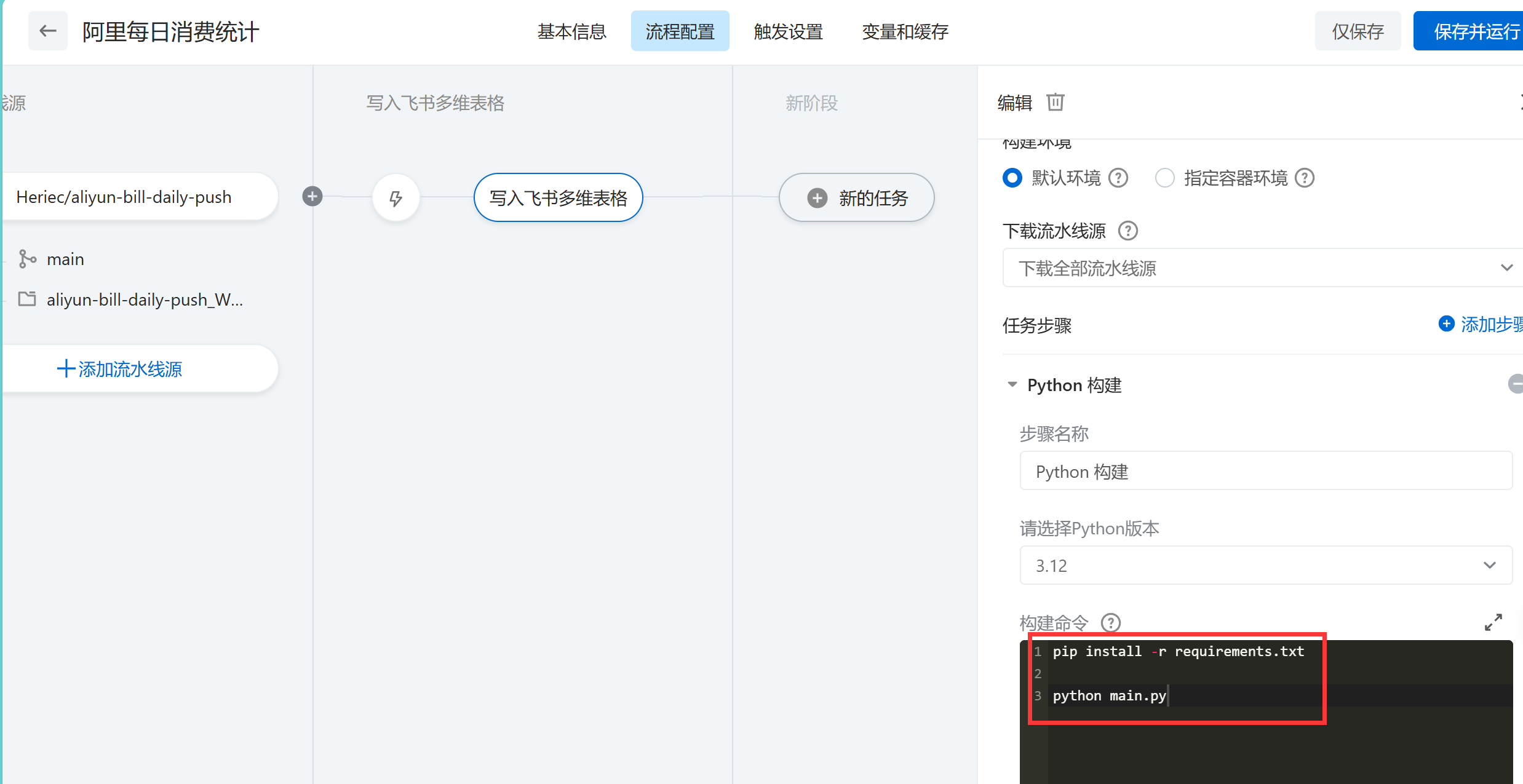Select the 默认环境 radio button

pos(1012,178)
